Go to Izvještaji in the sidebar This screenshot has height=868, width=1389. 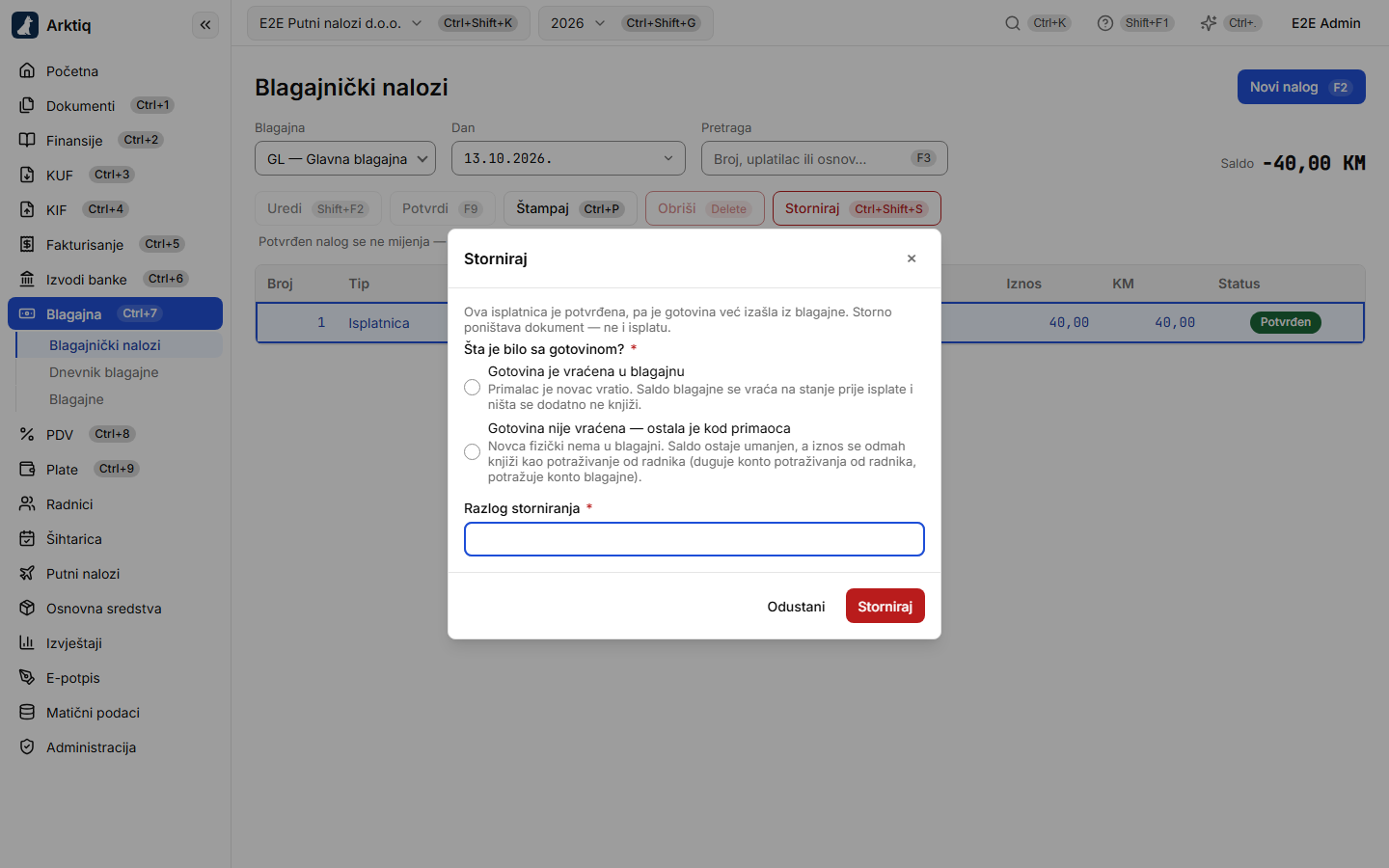tap(115, 643)
